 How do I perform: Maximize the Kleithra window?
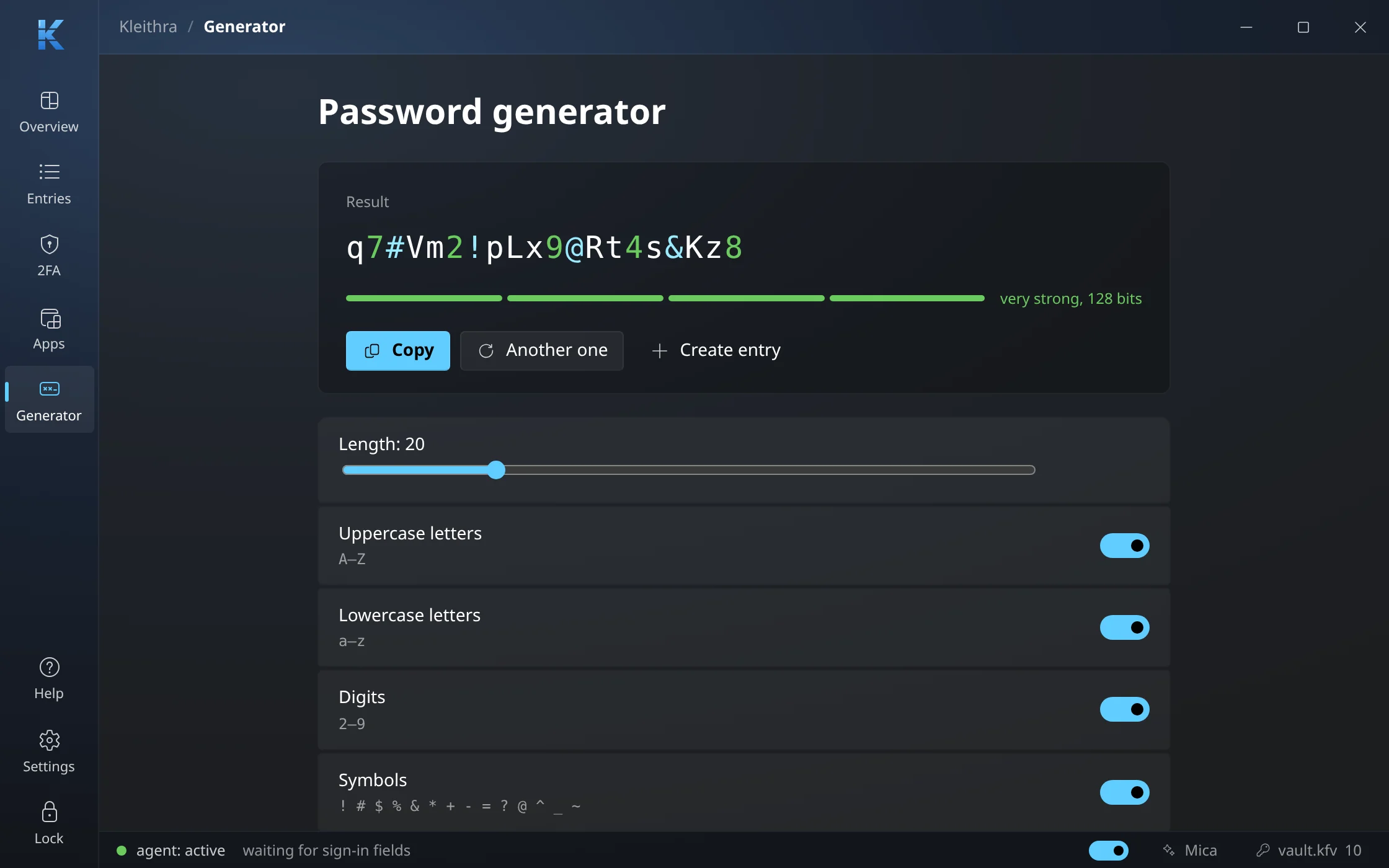(x=1303, y=27)
